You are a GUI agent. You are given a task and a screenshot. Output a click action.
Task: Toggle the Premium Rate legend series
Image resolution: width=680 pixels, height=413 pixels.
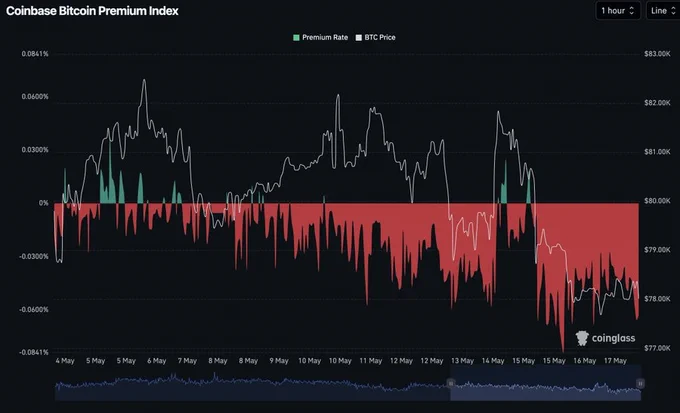click(320, 37)
